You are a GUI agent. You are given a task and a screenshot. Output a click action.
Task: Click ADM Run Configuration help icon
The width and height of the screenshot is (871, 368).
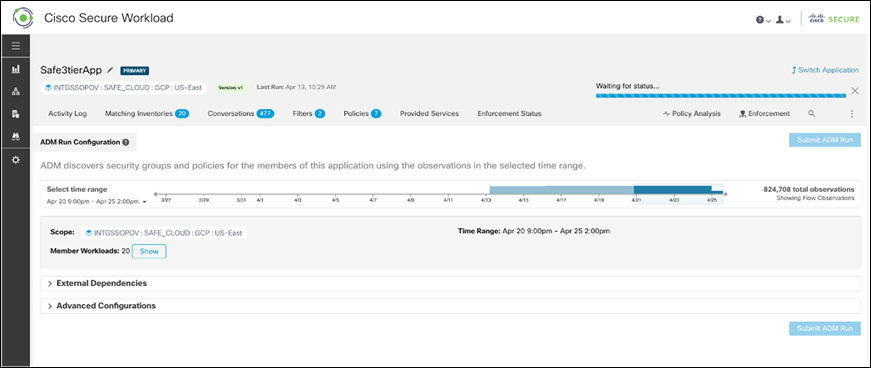click(x=126, y=142)
